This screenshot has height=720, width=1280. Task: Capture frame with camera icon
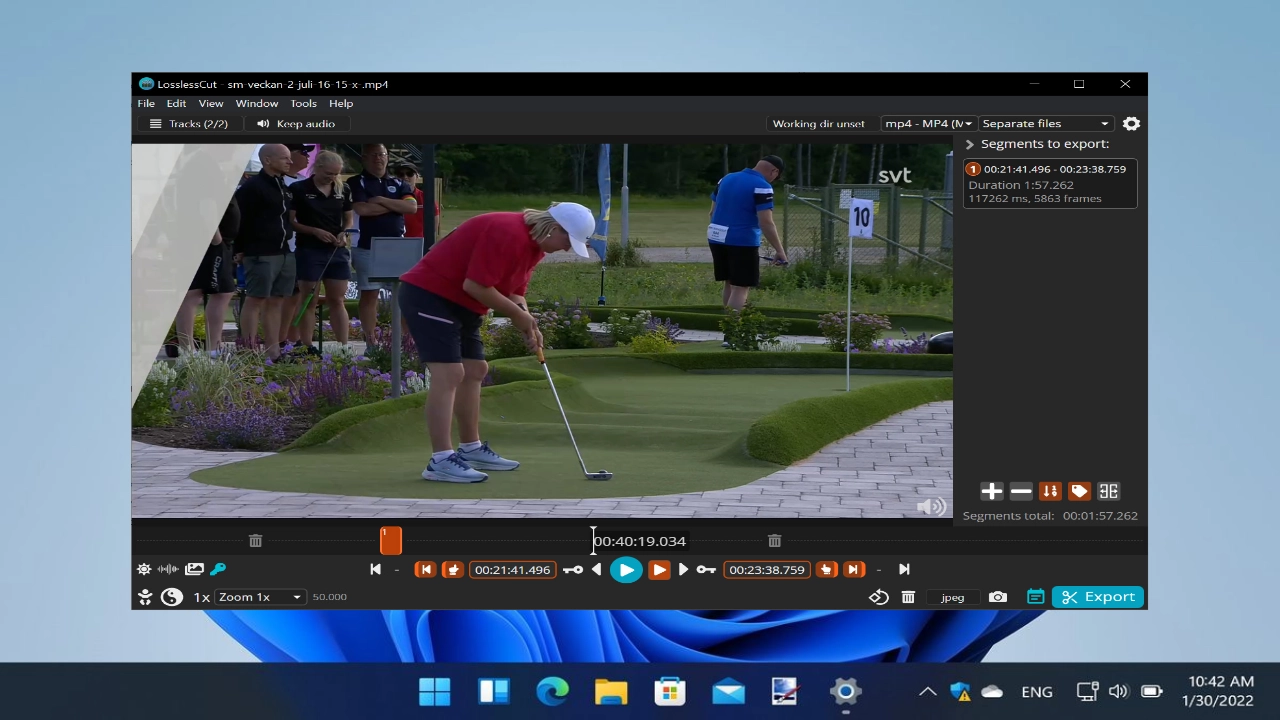point(998,597)
